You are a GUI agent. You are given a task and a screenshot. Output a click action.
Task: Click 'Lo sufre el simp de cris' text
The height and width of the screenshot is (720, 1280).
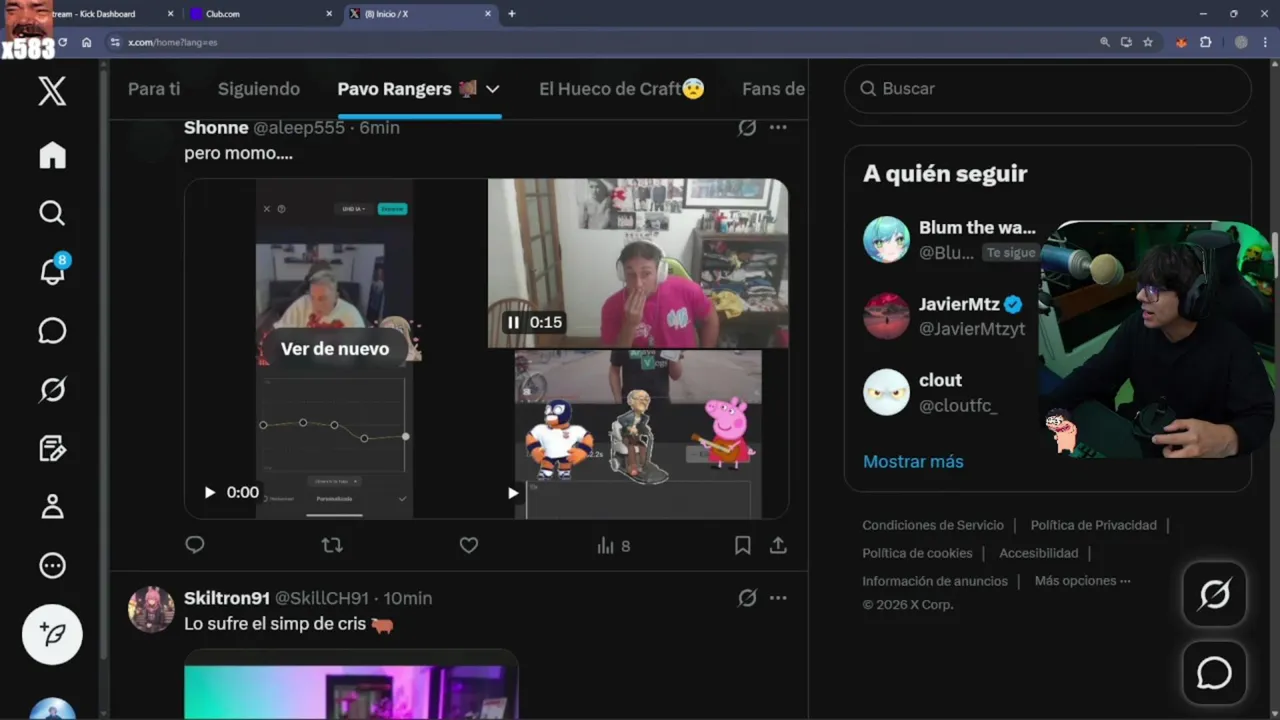(277, 624)
